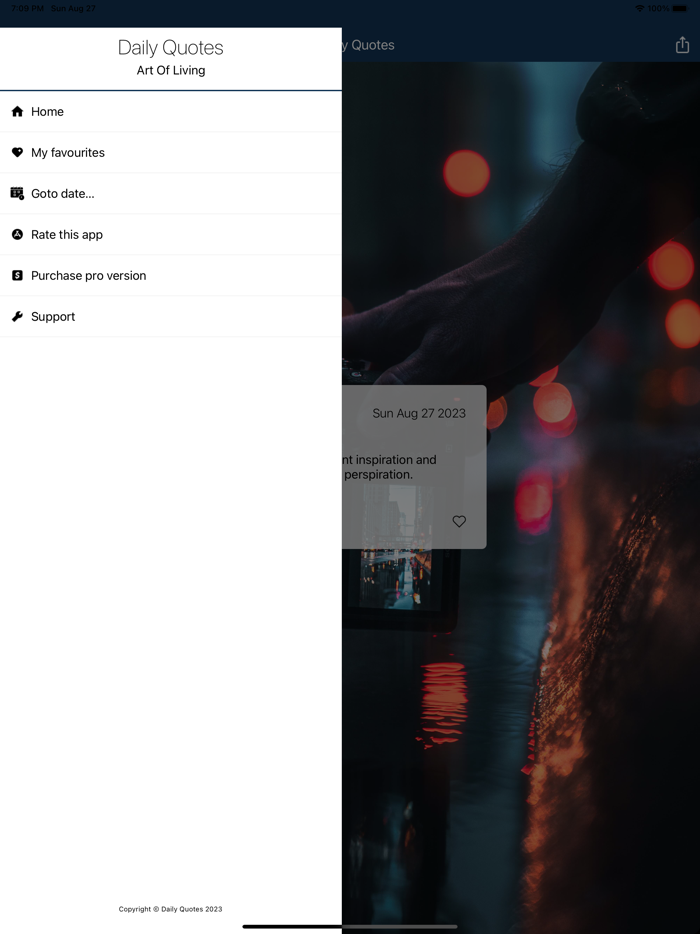Click the Copyright Daily Quotes 2023 footer
The width and height of the screenshot is (700, 934).
[x=170, y=909]
